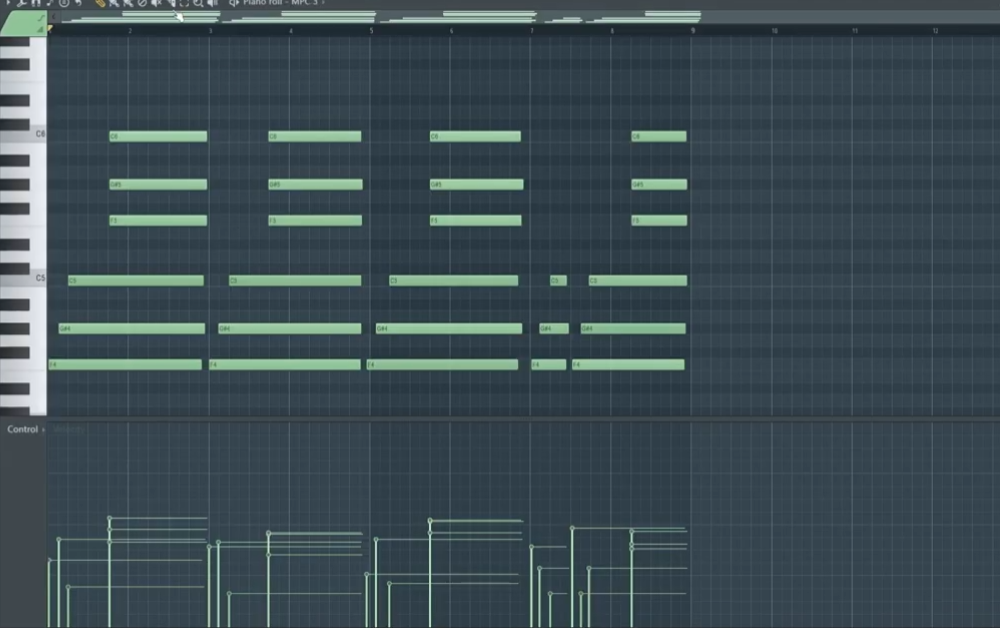This screenshot has width=1000, height=628.
Task: Click the Playback speaker tool icon
Action: (212, 3)
